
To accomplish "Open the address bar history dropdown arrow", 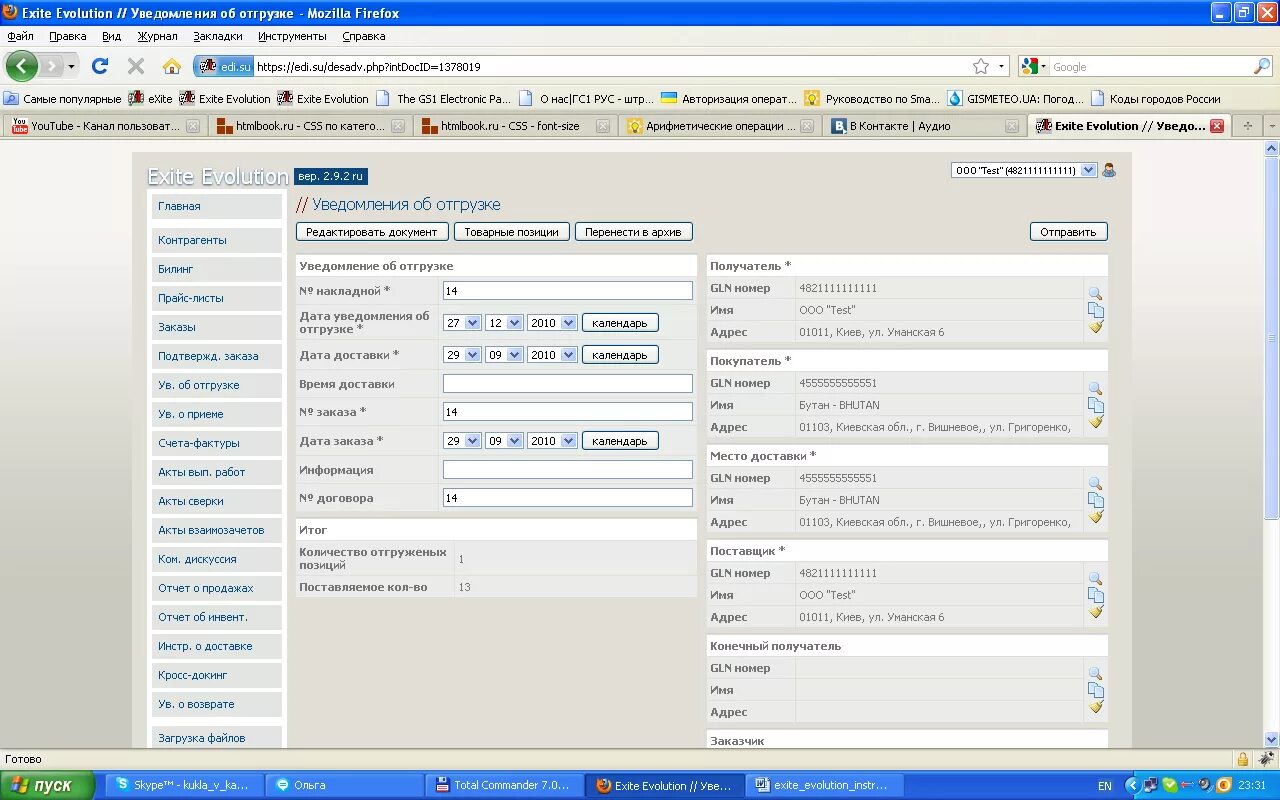I will [x=1002, y=66].
